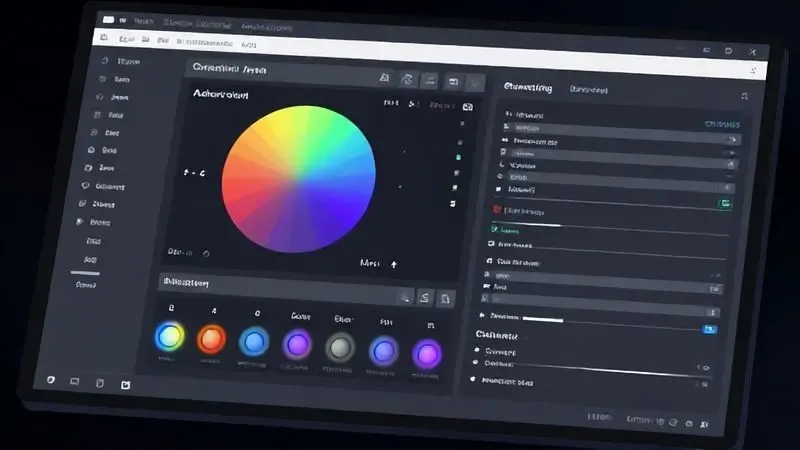Open the sidebar item below the divider line
Image resolution: width=800 pixels, height=450 pixels.
(86, 285)
